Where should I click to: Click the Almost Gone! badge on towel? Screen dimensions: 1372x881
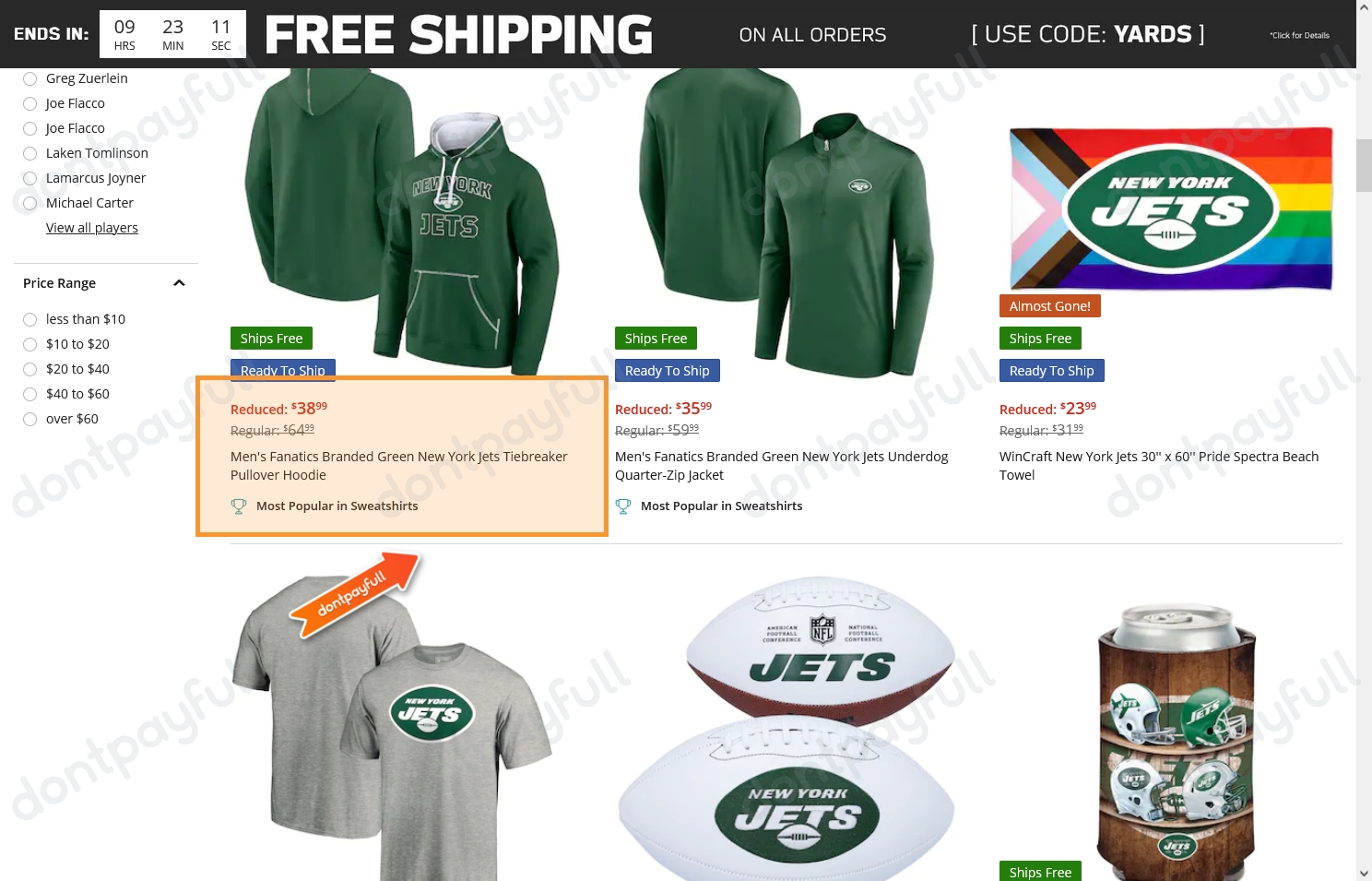1049,306
